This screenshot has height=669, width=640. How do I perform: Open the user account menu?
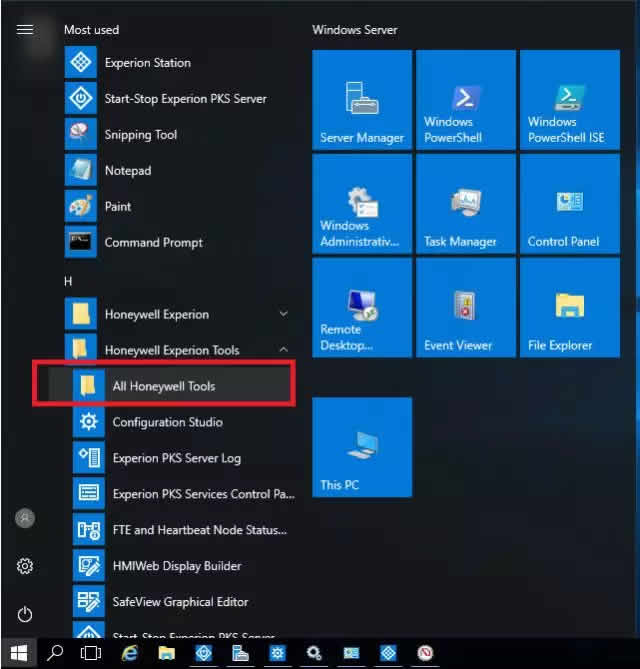pyautogui.click(x=25, y=518)
